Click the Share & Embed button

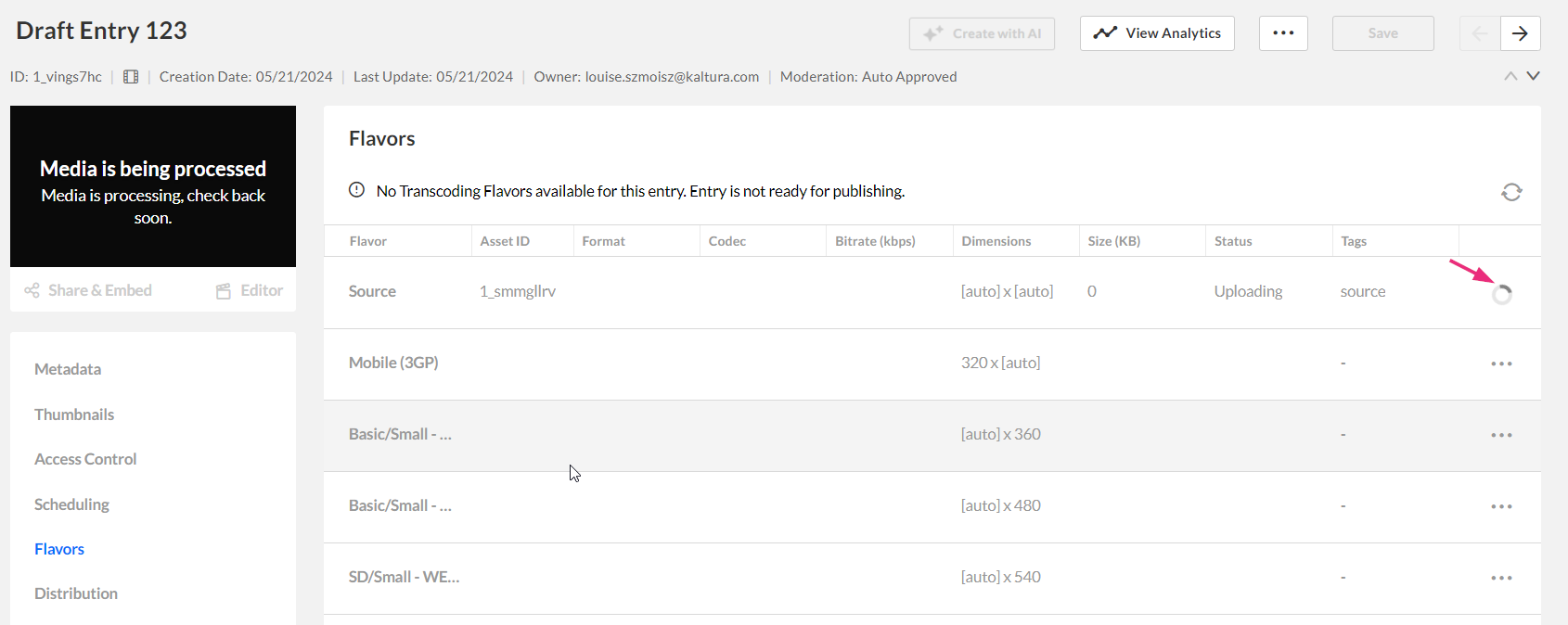pos(88,290)
